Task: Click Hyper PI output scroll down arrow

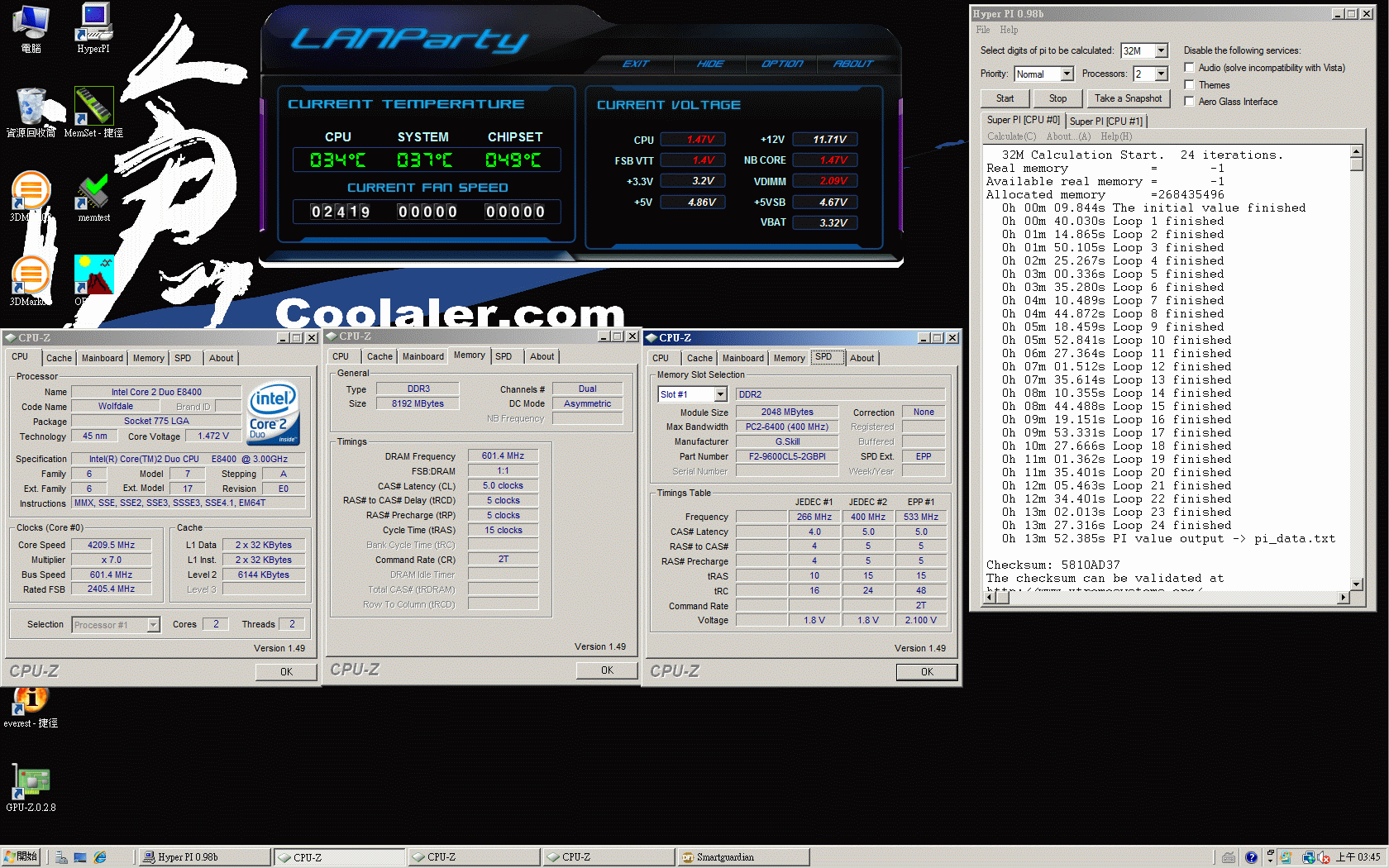Action: [1356, 584]
